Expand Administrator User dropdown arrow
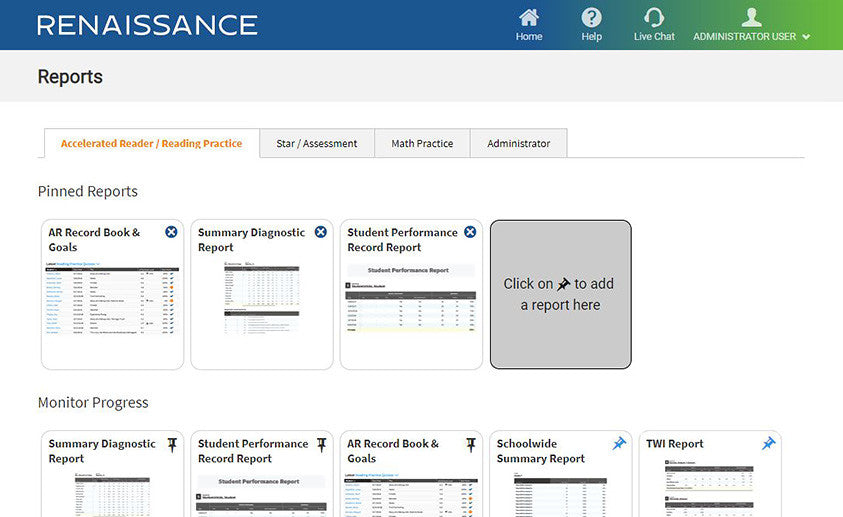Image resolution: width=843 pixels, height=517 pixels. click(x=806, y=37)
